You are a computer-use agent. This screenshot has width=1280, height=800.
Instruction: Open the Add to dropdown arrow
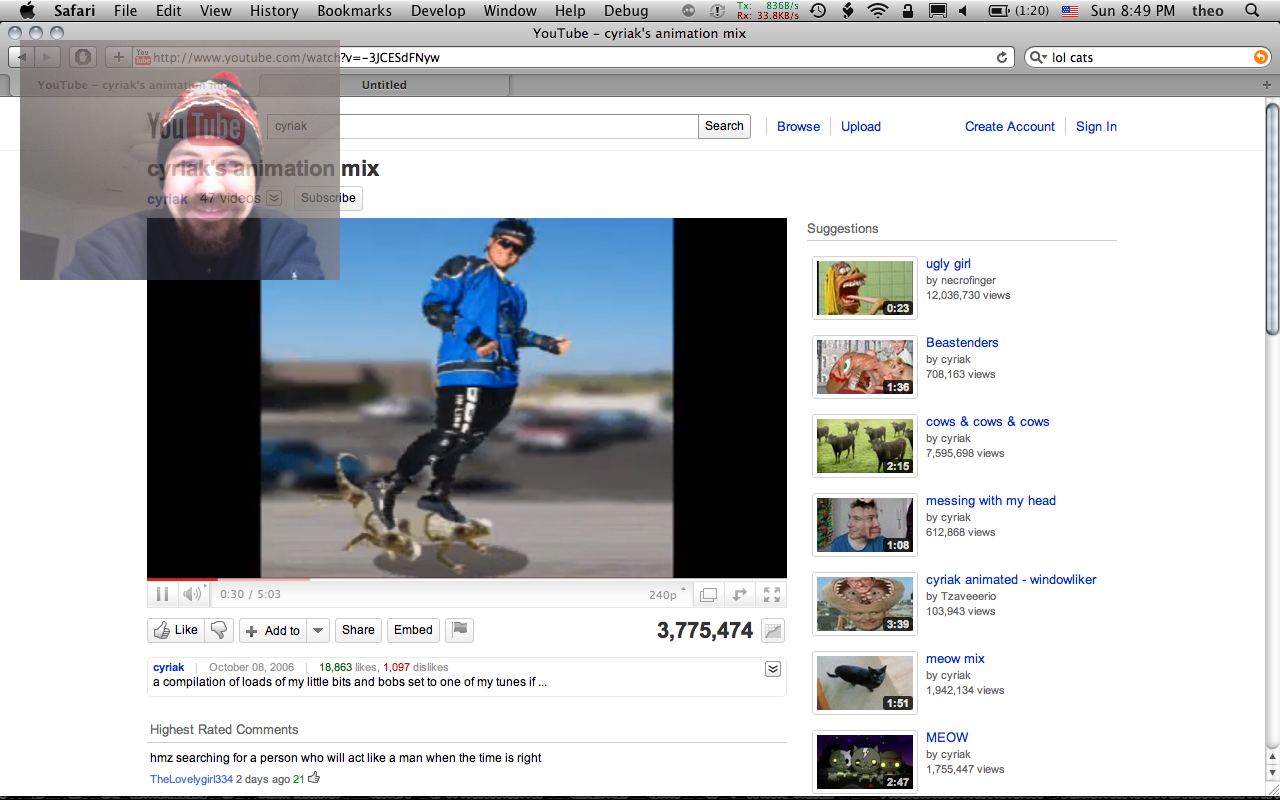(318, 630)
